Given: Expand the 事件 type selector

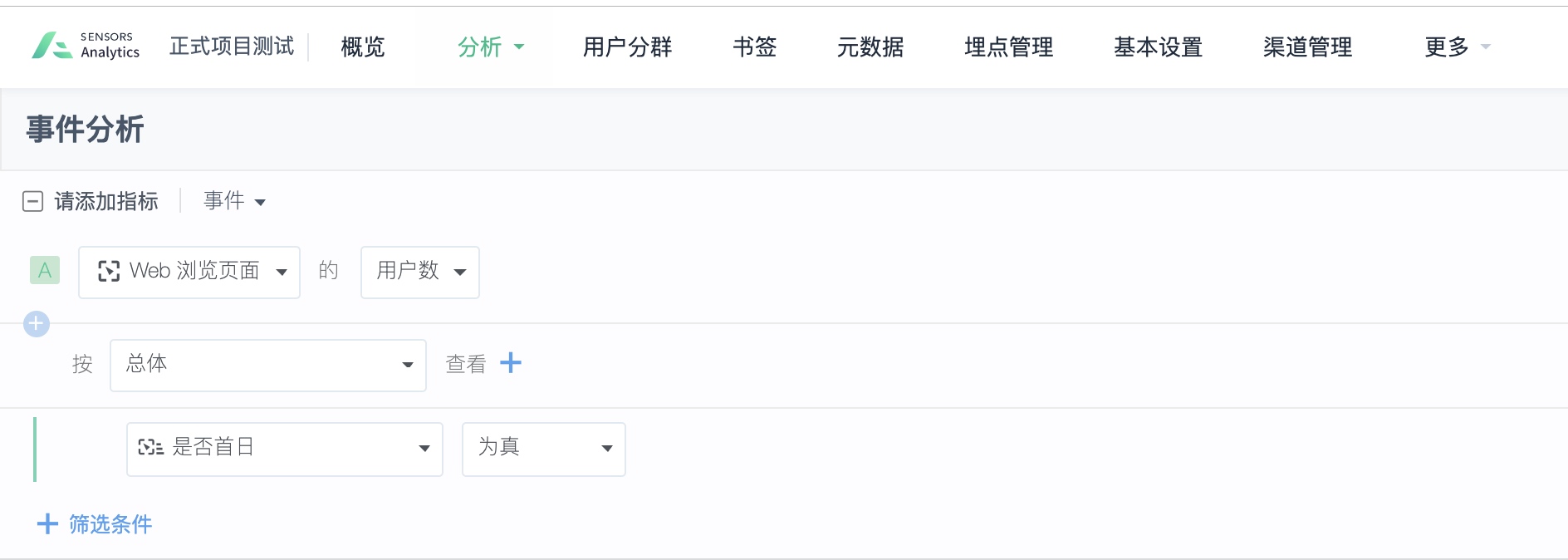Looking at the screenshot, I should pyautogui.click(x=234, y=201).
